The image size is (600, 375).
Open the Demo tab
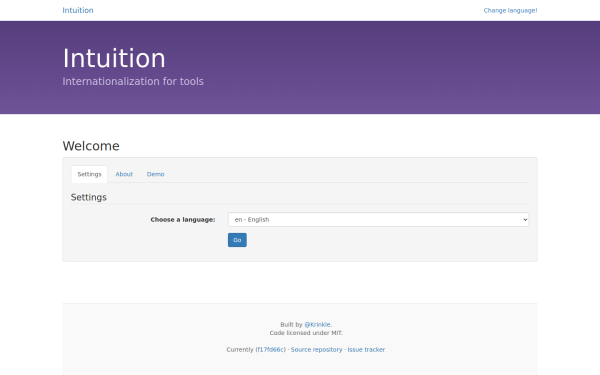pyautogui.click(x=155, y=174)
